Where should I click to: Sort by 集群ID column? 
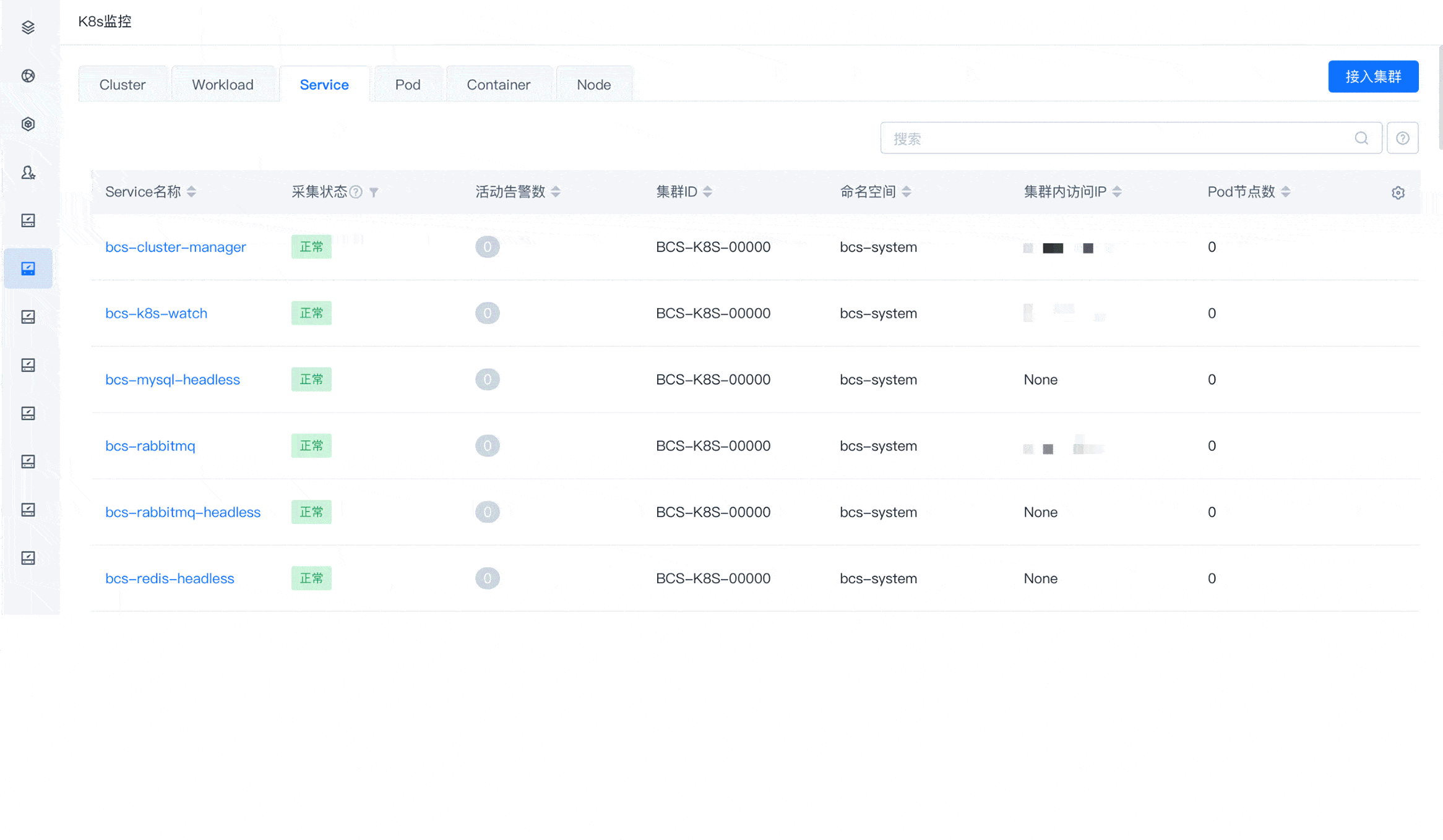click(707, 192)
